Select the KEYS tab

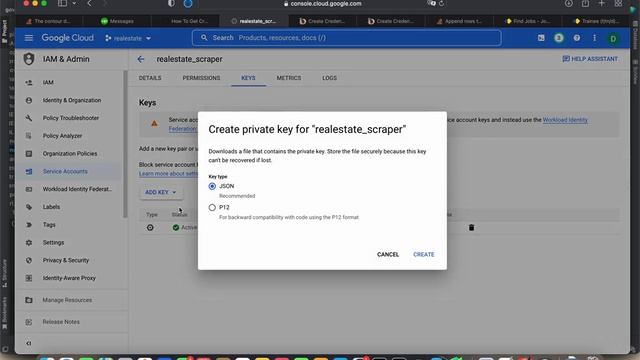coord(248,78)
